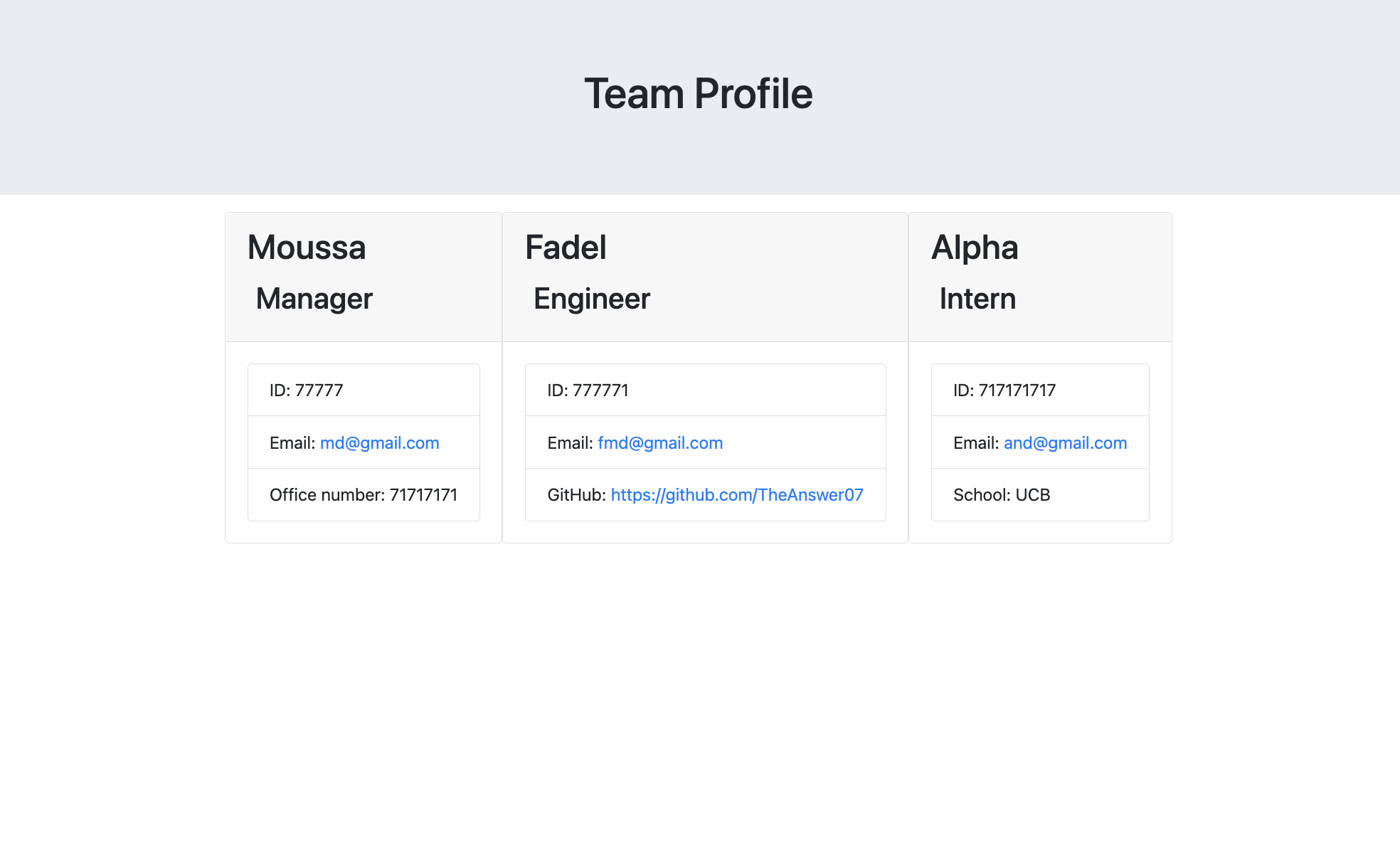
Task: Click the Manager role label under Moussa
Action: tap(313, 299)
